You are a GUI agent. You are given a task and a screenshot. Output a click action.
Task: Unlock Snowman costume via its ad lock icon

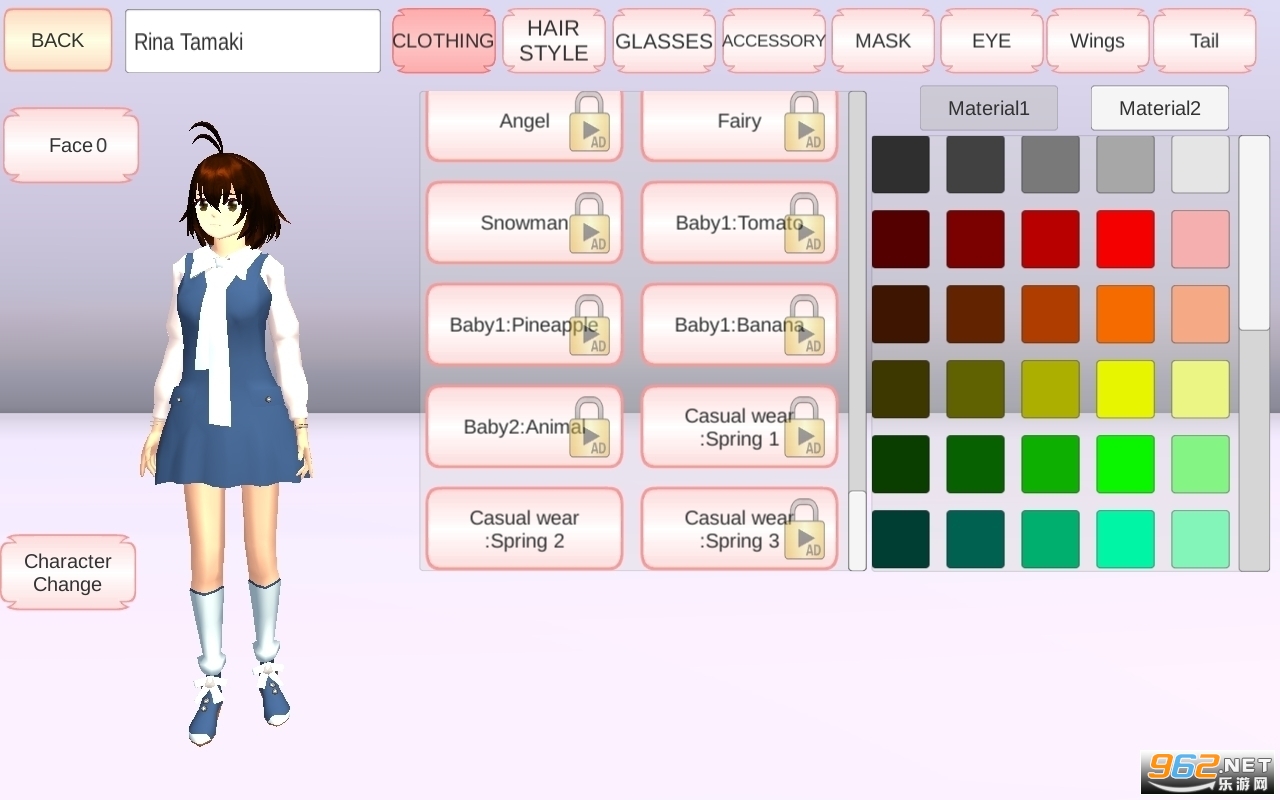pos(590,224)
